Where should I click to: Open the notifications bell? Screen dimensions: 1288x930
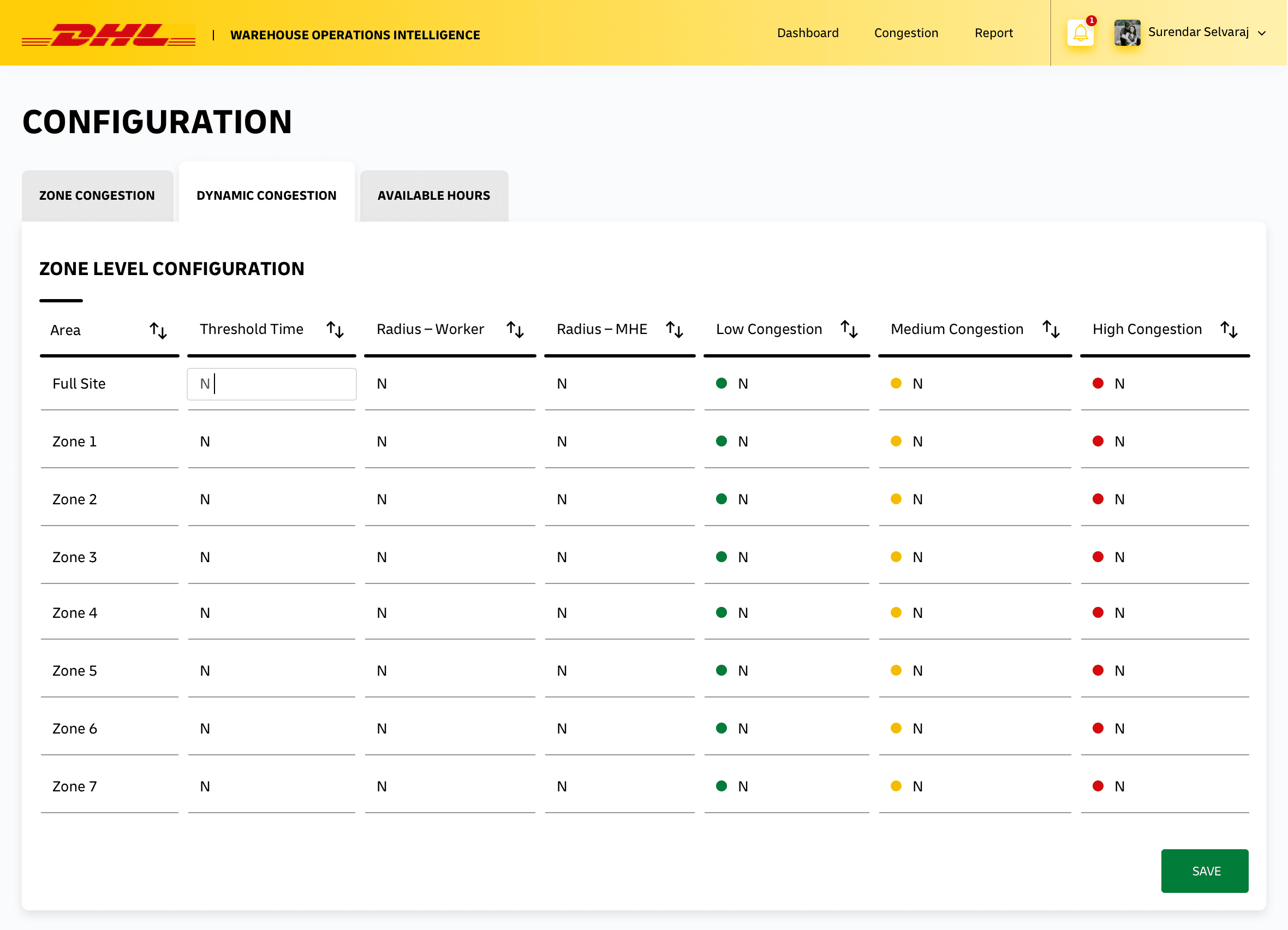click(1081, 33)
